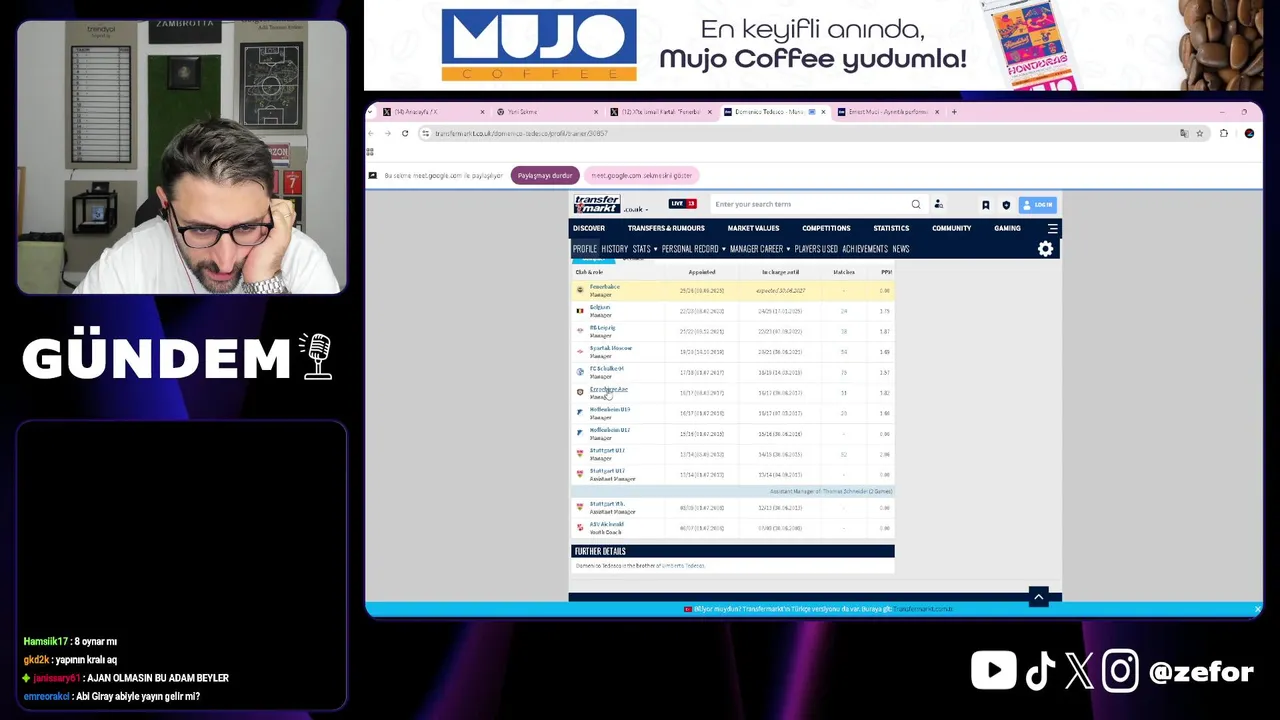
Task: Open the ASV Aichwald club link
Action: pos(606,524)
